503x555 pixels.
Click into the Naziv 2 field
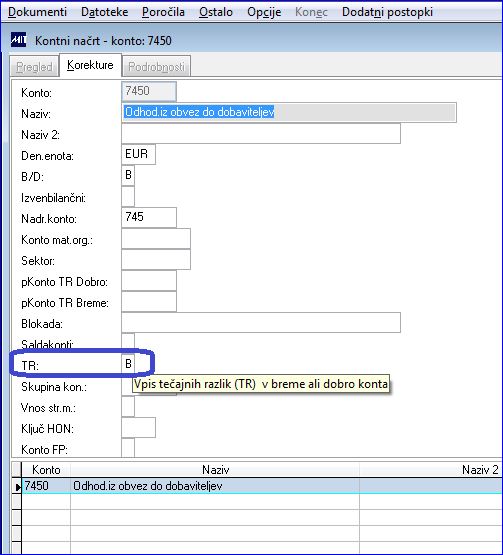pyautogui.click(x=261, y=134)
